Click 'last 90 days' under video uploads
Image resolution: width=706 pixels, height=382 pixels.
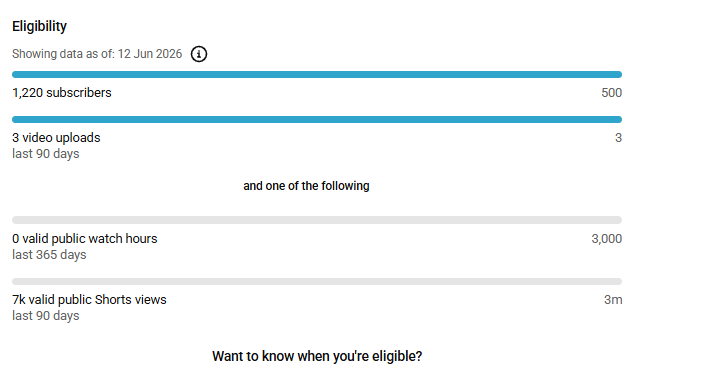coord(45,154)
